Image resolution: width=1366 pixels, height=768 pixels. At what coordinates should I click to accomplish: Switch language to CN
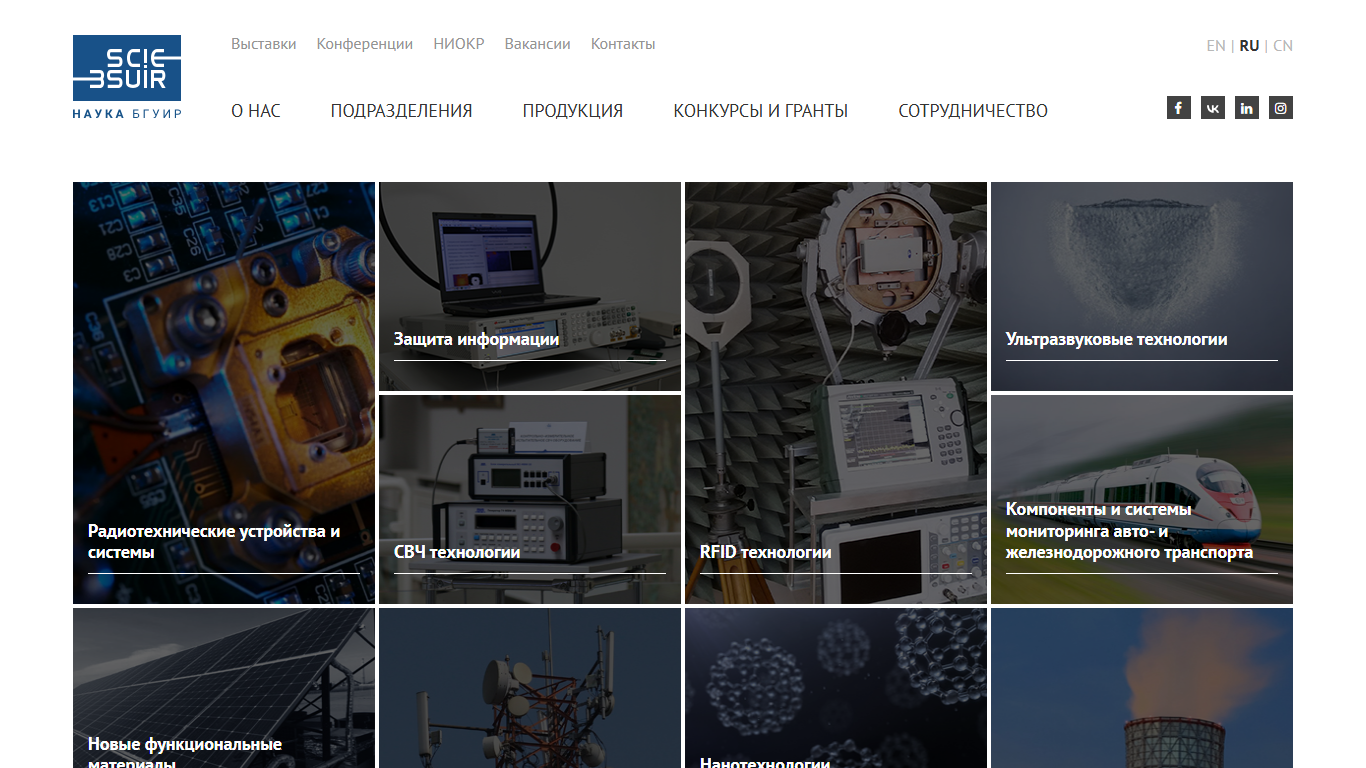click(1283, 46)
